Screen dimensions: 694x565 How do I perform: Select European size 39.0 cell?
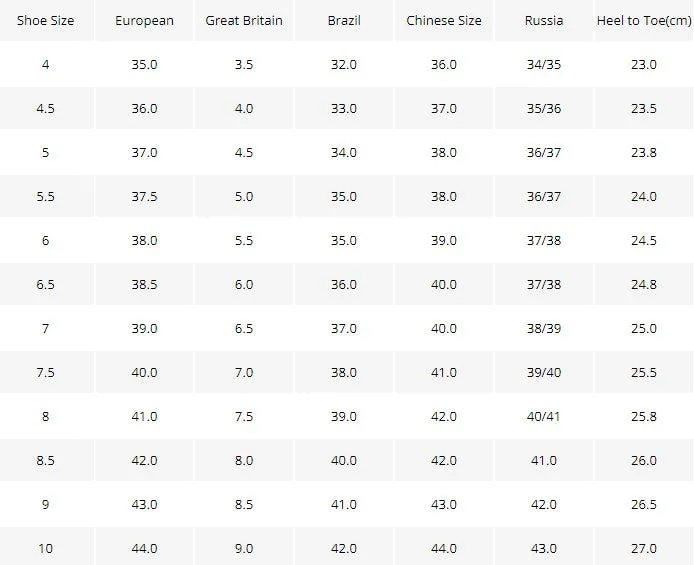click(144, 329)
